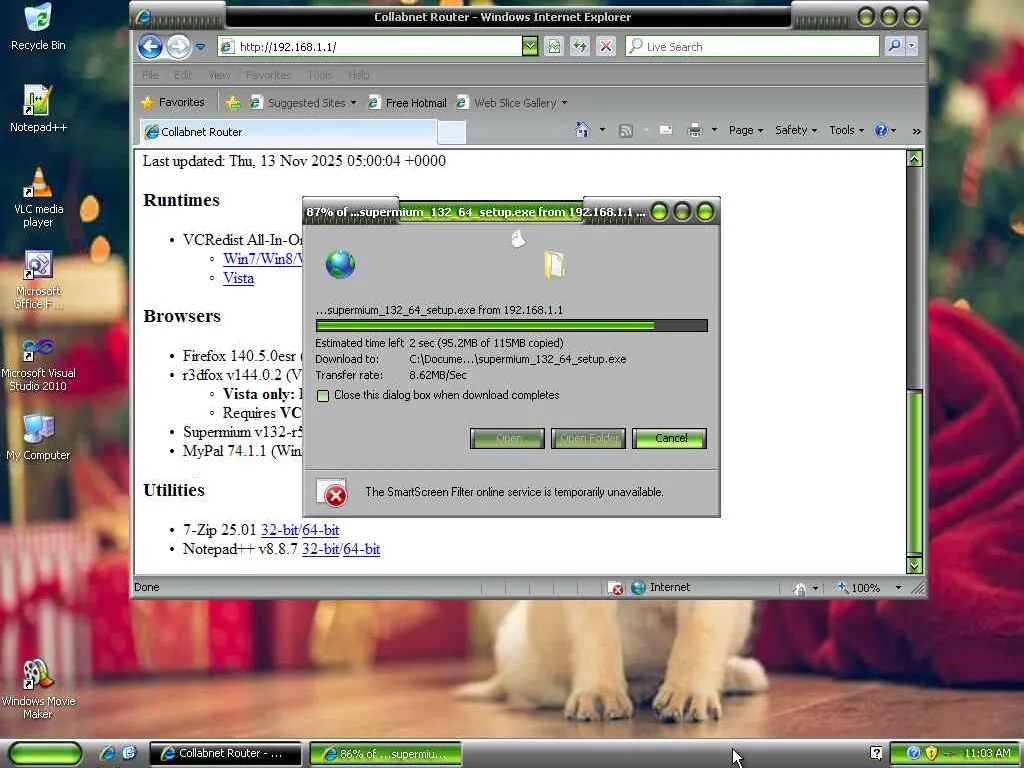The image size is (1024, 768).
Task: Open the Edit menu
Action: (183, 75)
